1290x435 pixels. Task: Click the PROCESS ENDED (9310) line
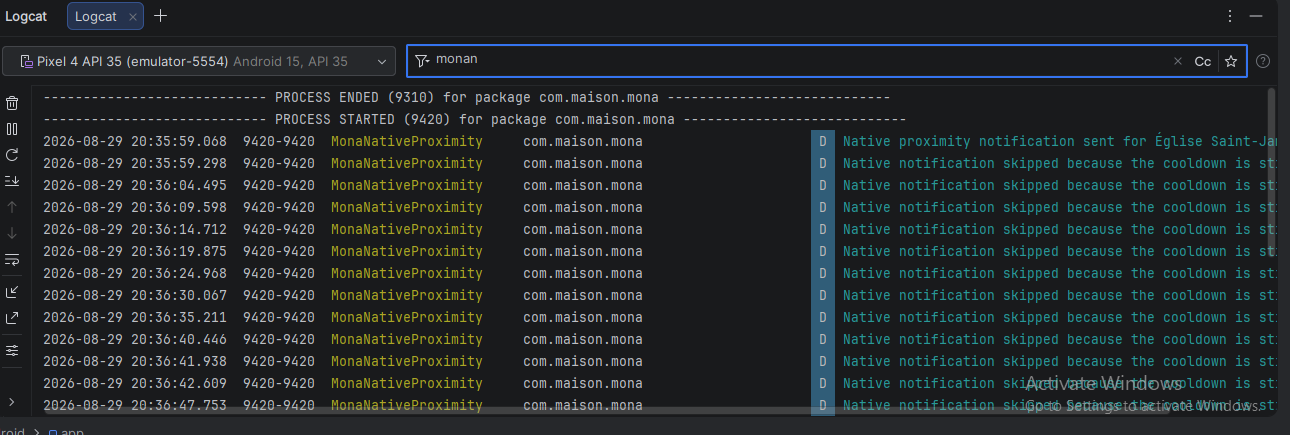point(466,98)
